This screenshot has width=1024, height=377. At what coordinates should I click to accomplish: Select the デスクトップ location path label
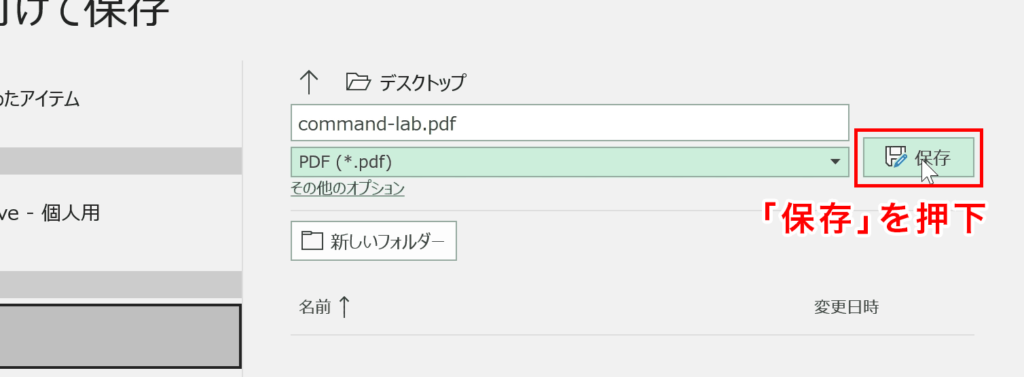tap(423, 82)
